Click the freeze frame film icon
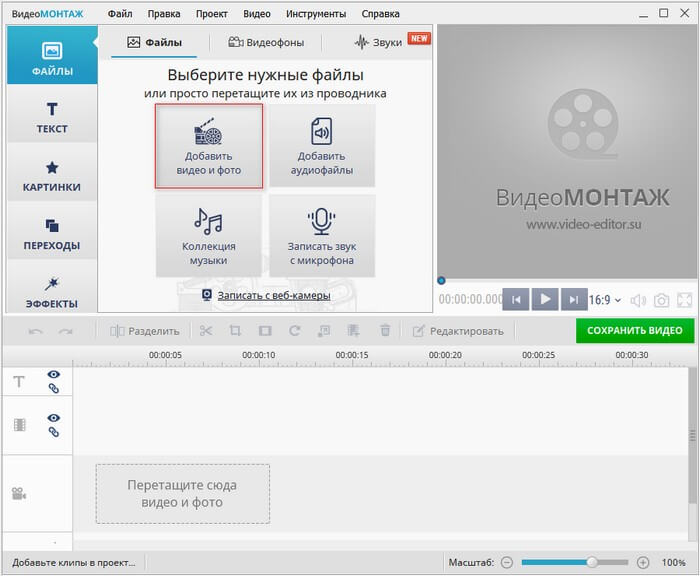 353,331
